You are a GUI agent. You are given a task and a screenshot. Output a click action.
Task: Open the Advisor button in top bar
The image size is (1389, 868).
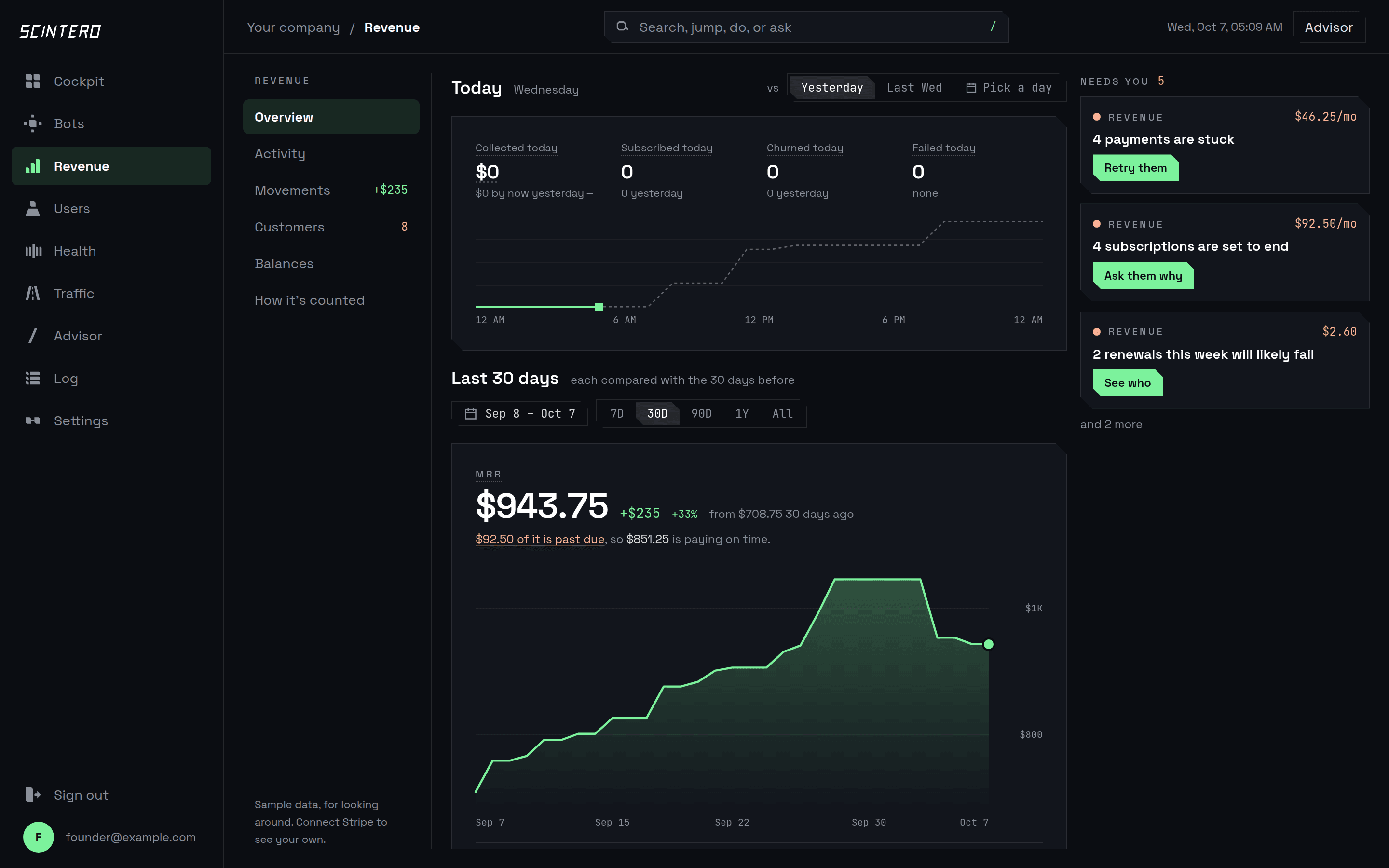[1328, 27]
